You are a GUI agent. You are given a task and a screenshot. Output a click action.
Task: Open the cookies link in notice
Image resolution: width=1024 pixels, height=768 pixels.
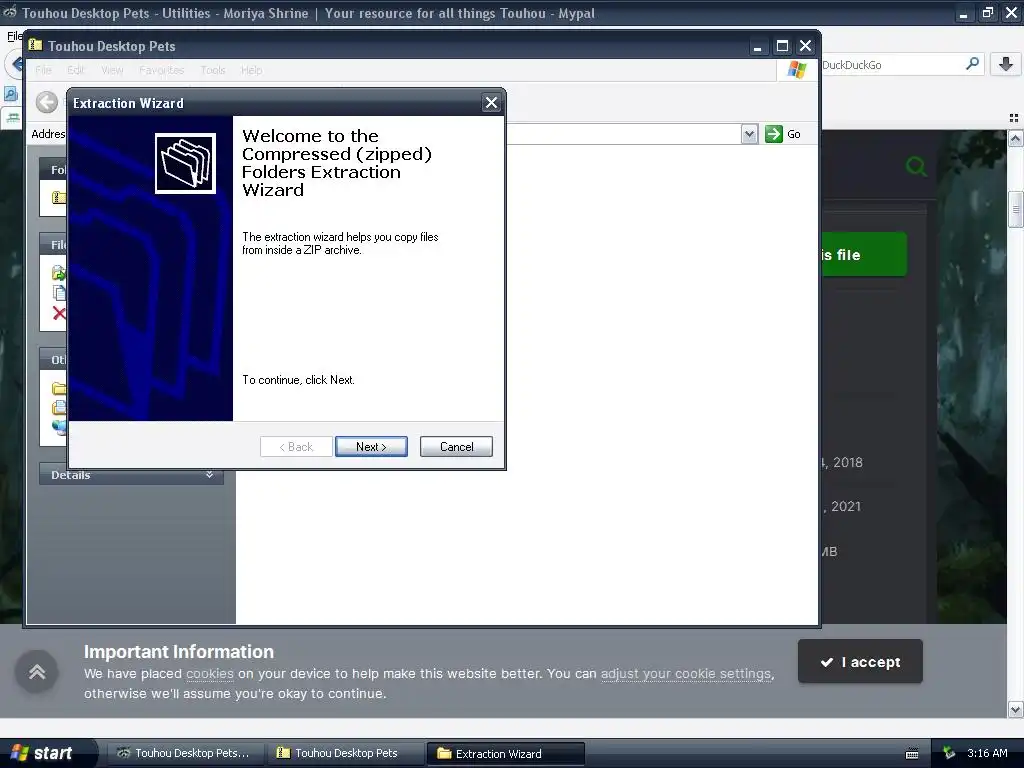coord(210,673)
